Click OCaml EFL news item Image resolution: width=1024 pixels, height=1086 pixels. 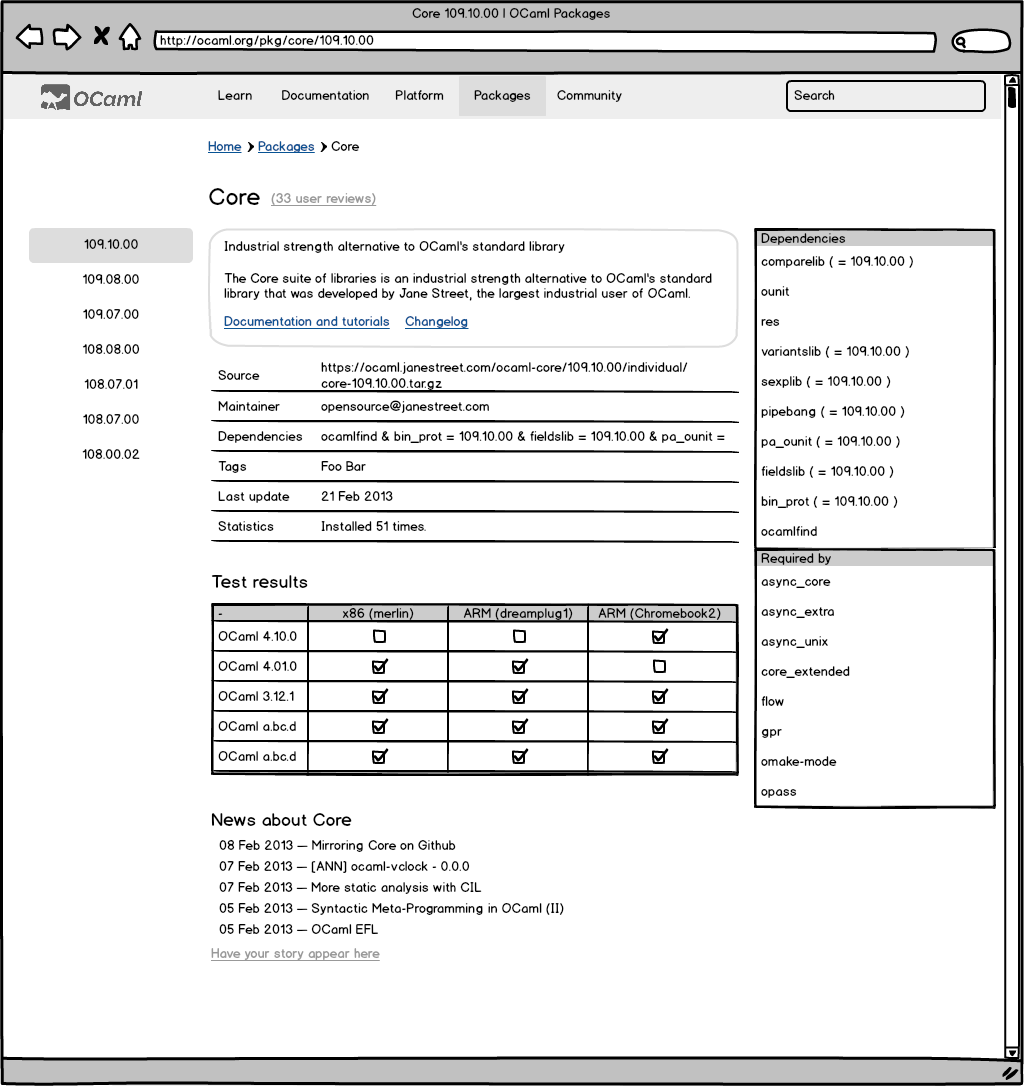344,929
